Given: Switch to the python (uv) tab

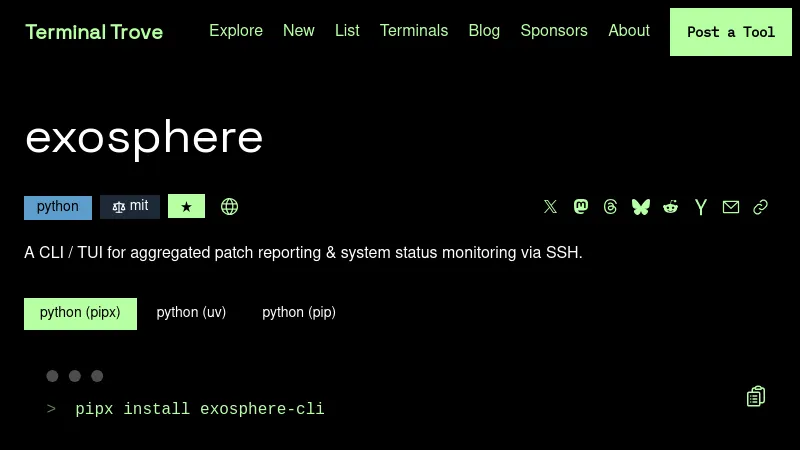Looking at the screenshot, I should (x=191, y=313).
